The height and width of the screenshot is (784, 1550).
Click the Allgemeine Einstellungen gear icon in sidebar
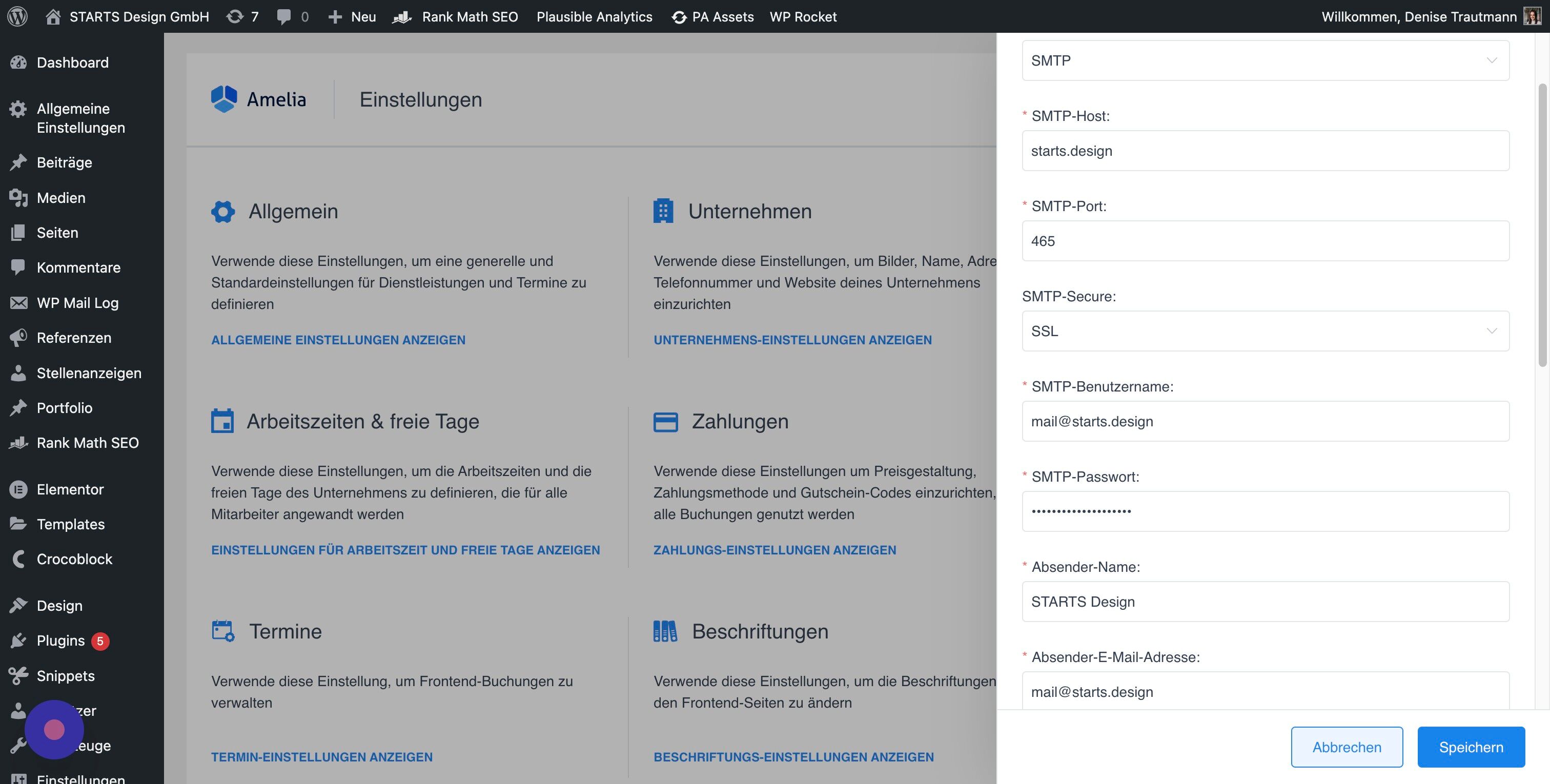[x=18, y=109]
